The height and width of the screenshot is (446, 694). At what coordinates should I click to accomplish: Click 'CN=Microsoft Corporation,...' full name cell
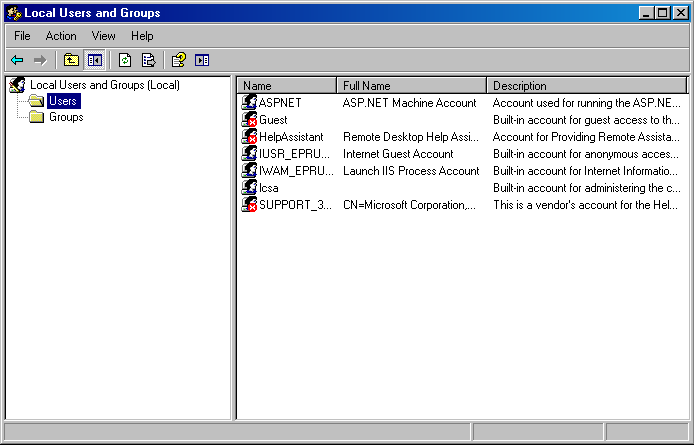pos(409,205)
